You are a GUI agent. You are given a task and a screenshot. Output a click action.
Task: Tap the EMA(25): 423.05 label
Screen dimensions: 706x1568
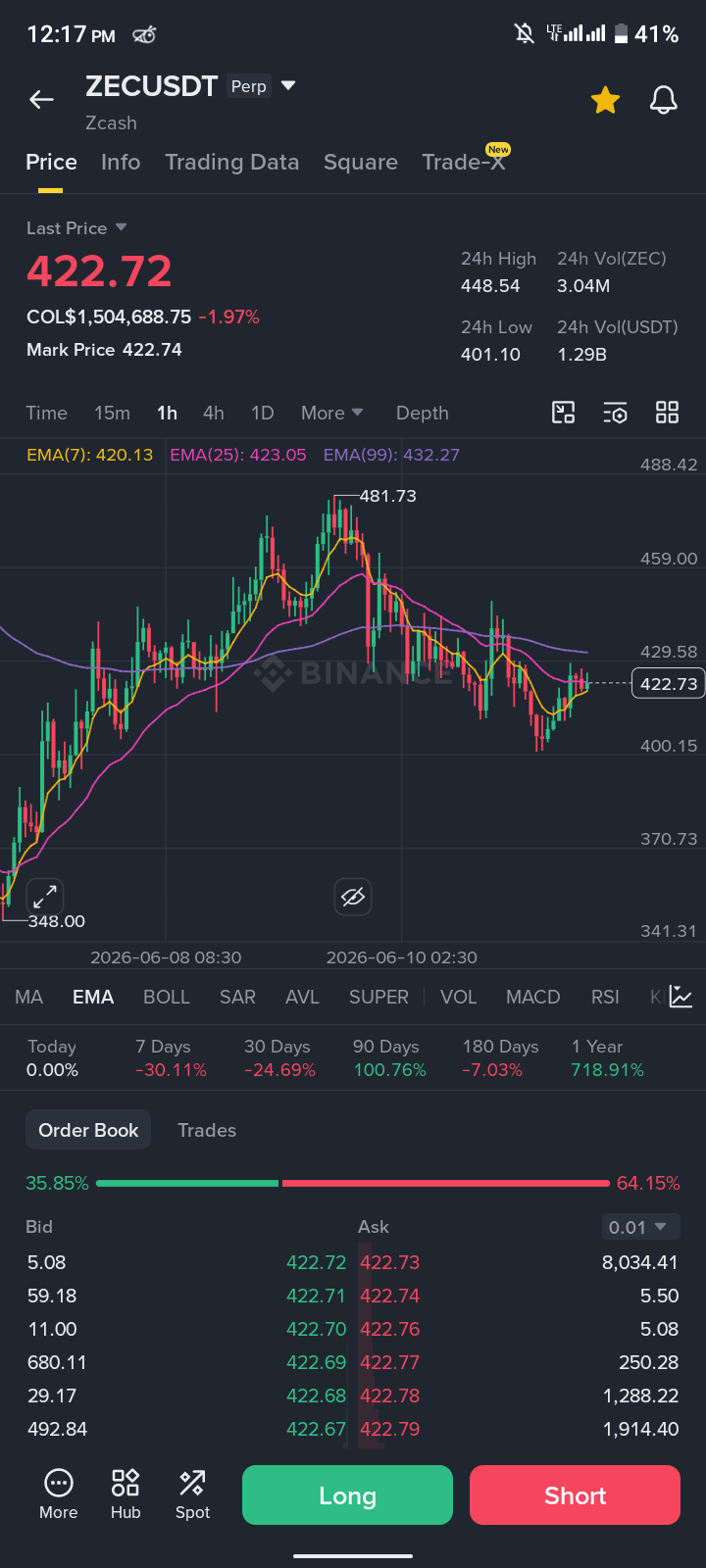tap(238, 455)
